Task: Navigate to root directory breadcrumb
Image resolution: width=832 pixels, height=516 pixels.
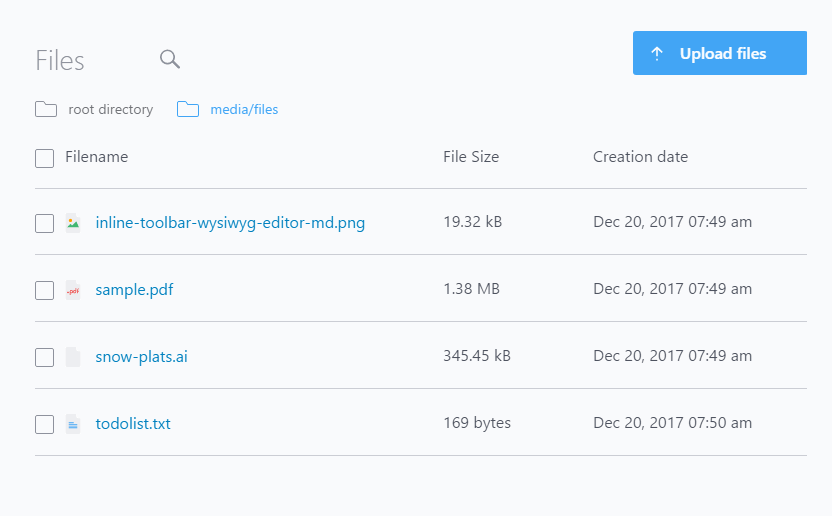Action: point(110,109)
